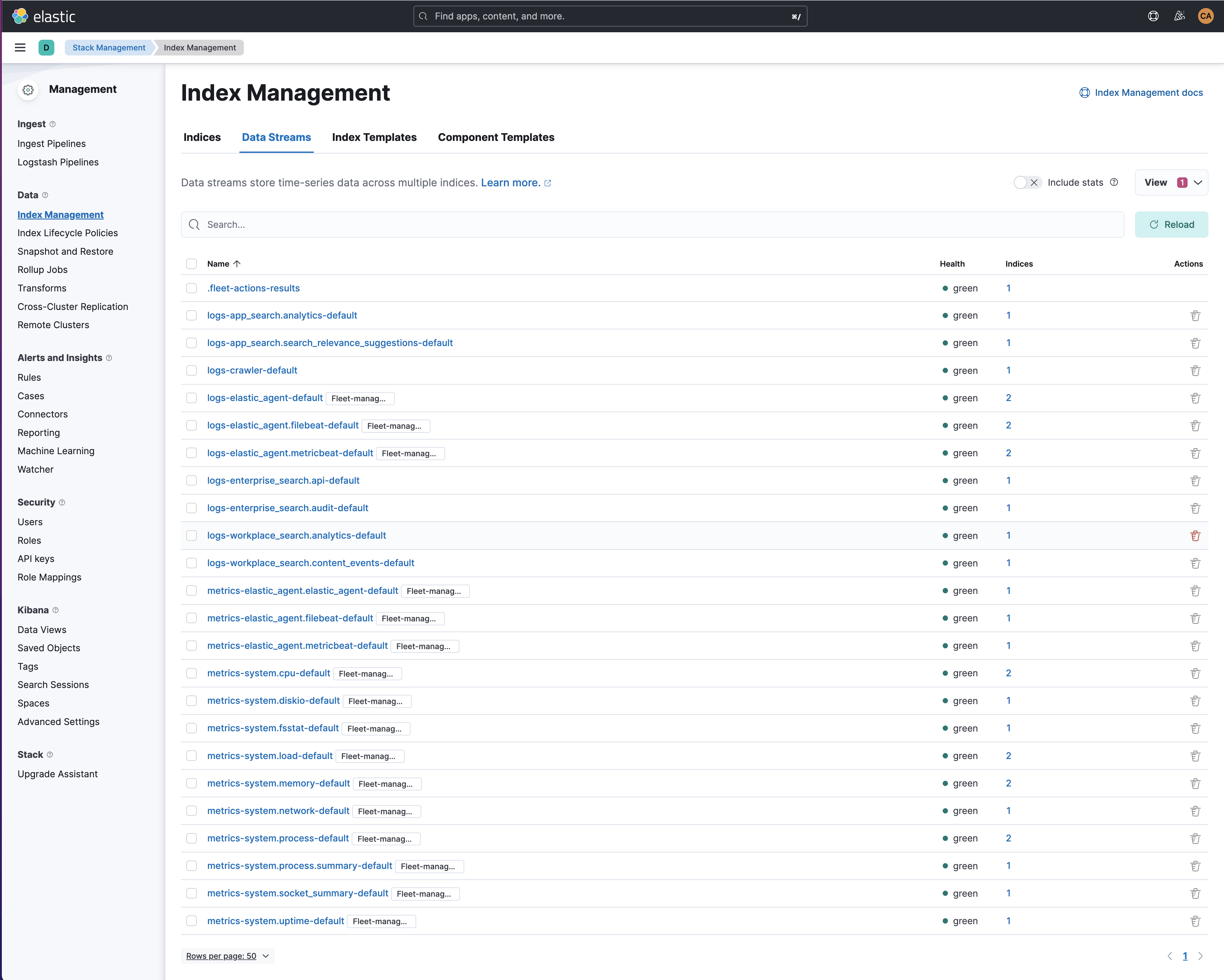Viewport: 1224px width, 980px height.
Task: Switch to the Indices tab
Action: (x=202, y=137)
